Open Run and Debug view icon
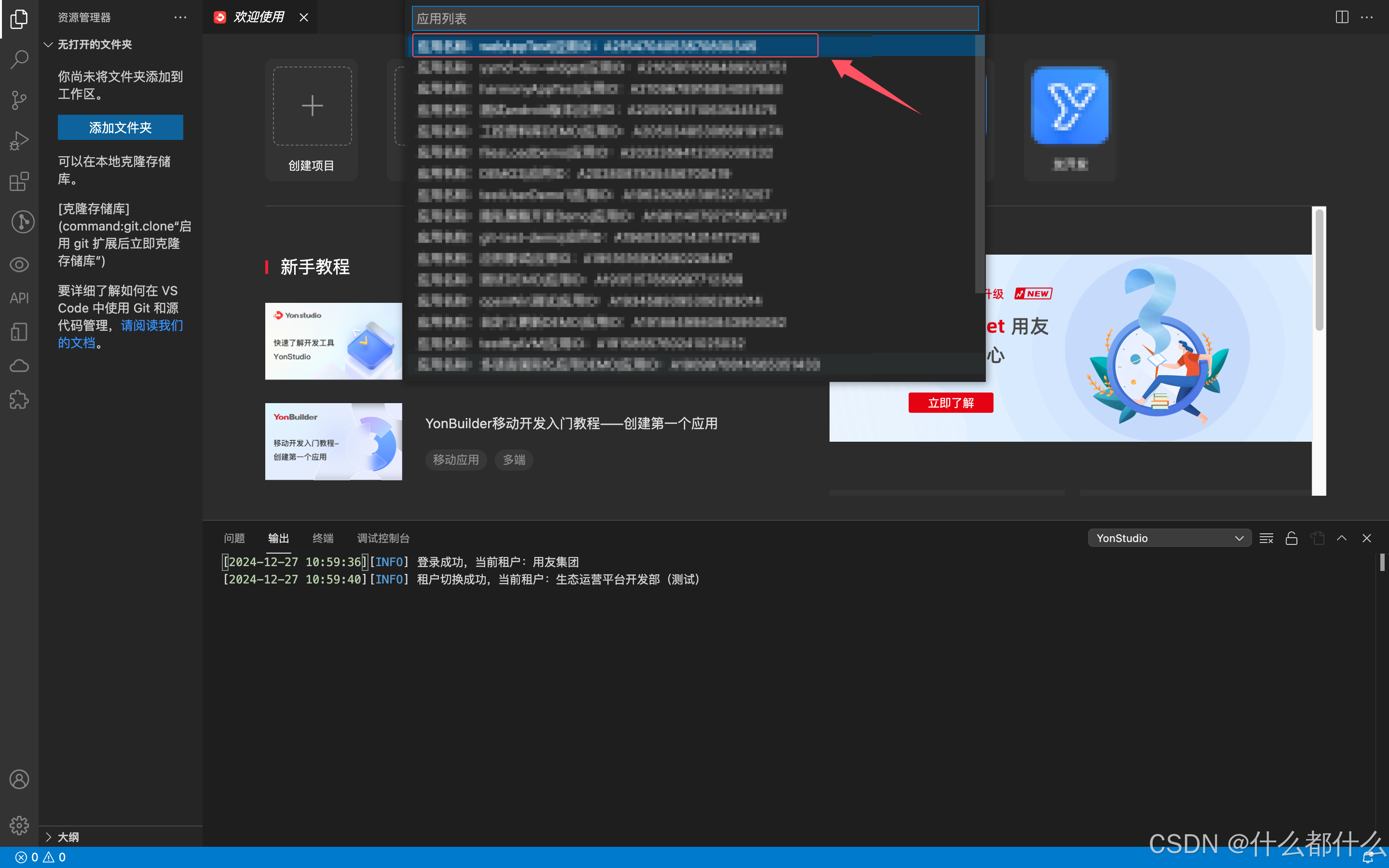This screenshot has width=1389, height=868. point(19,141)
